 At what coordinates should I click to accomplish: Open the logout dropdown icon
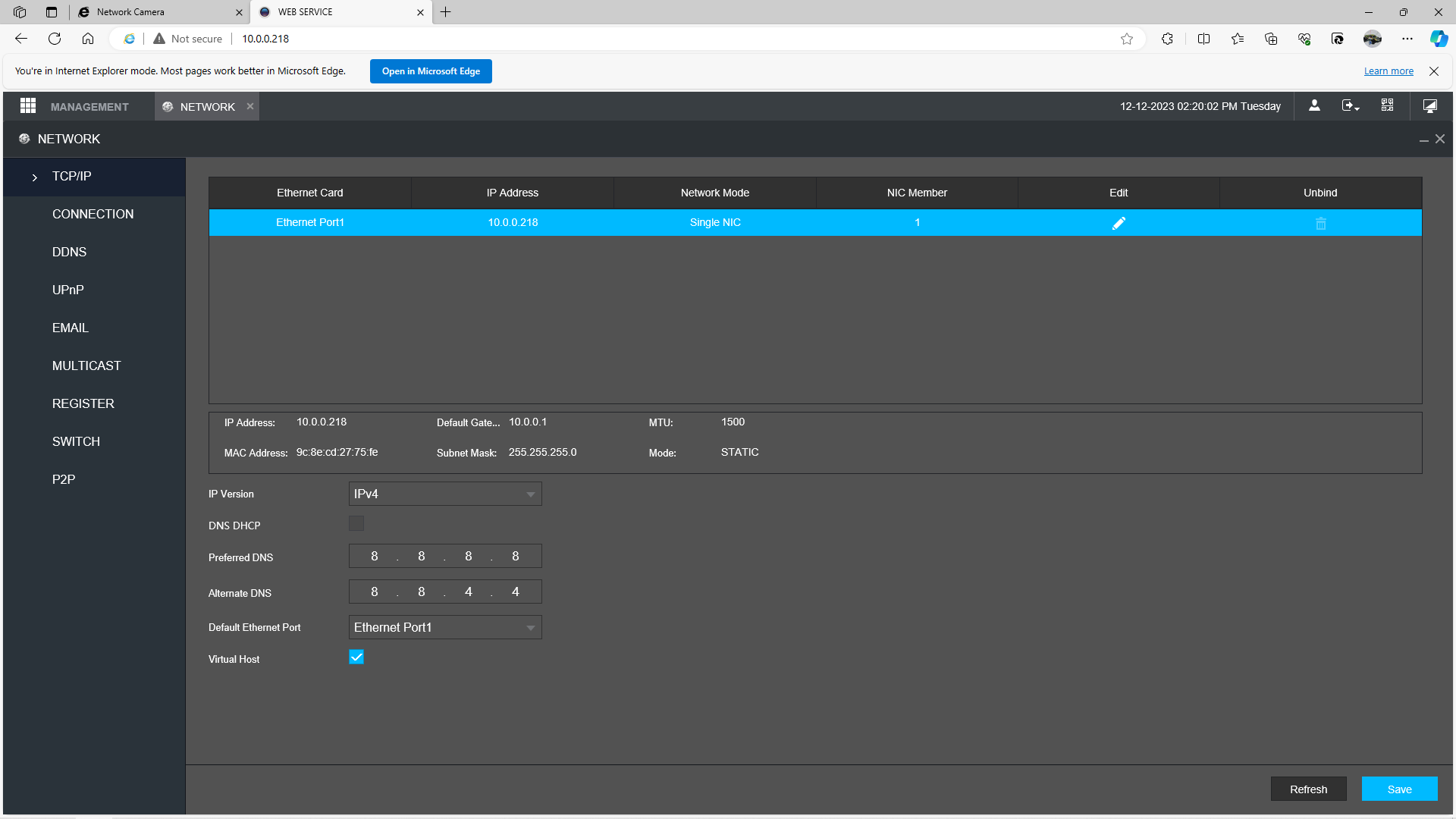(1351, 106)
